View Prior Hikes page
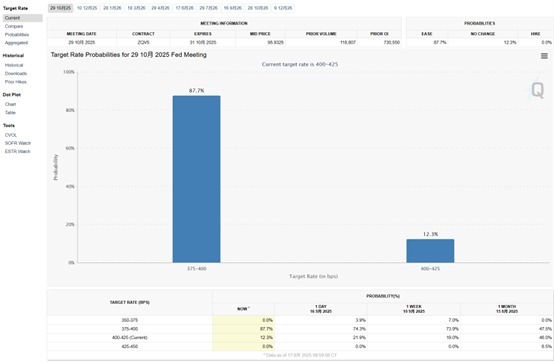554x363 pixels. pos(16,82)
